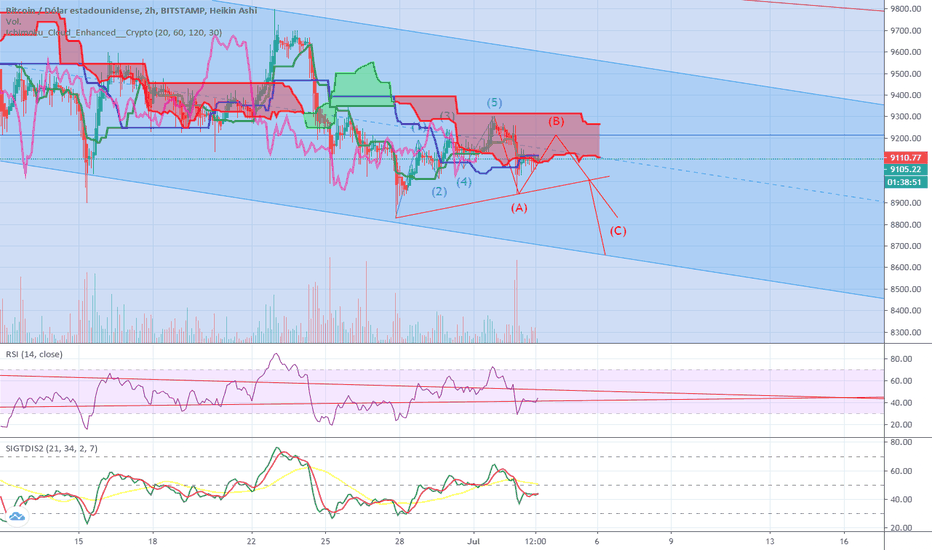This screenshot has height=550, width=932.
Task: Click 40.00 on the RSI pane scale
Action: [x=901, y=403]
